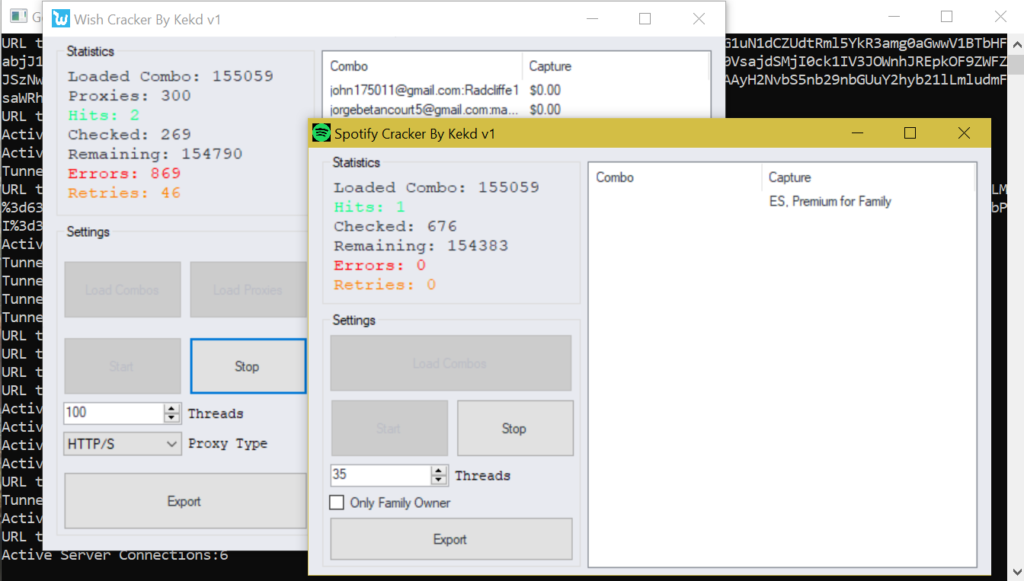Viewport: 1024px width, 581px height.
Task: Open the Proxy Type dropdown showing HTTP/S
Action: point(122,444)
